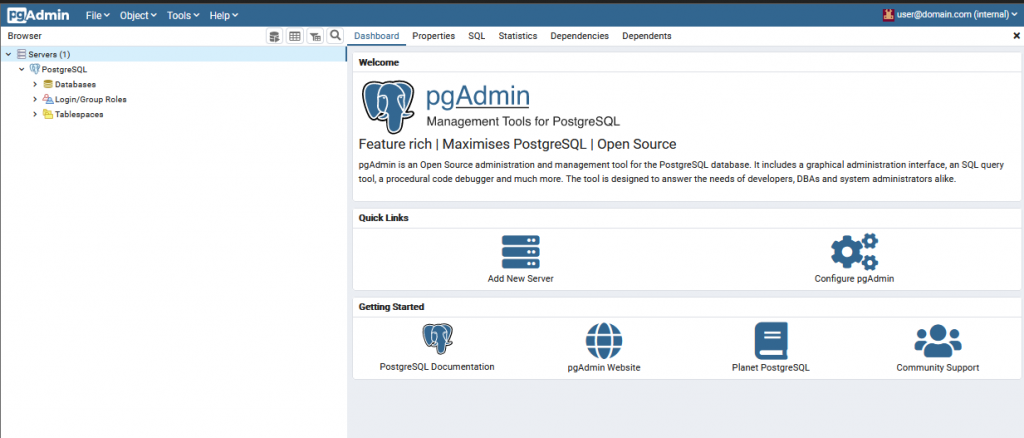
Task: Open the Planet PostgreSQL book icon
Action: 770,340
